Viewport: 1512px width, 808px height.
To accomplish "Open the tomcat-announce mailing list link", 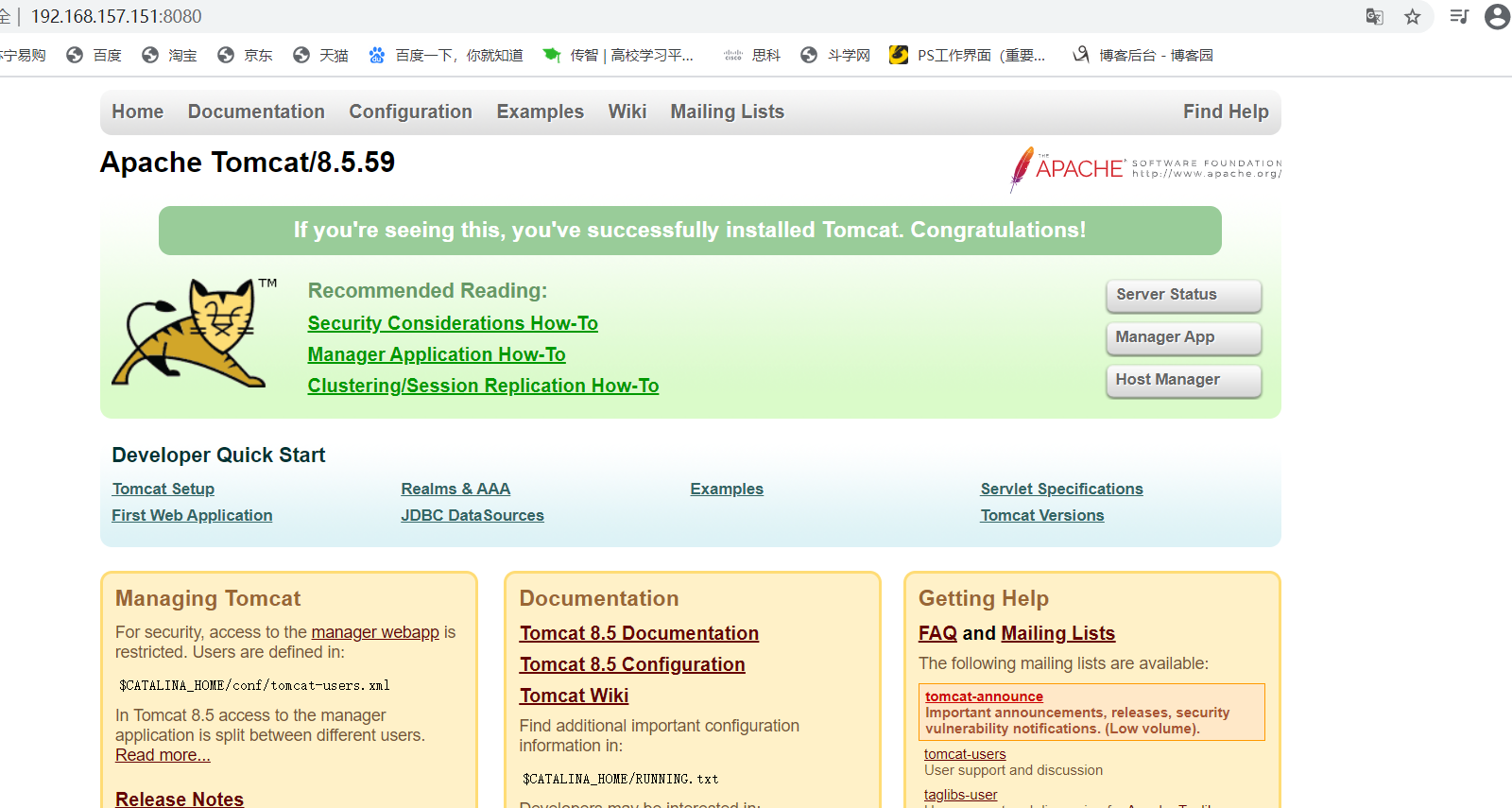I will tap(984, 696).
